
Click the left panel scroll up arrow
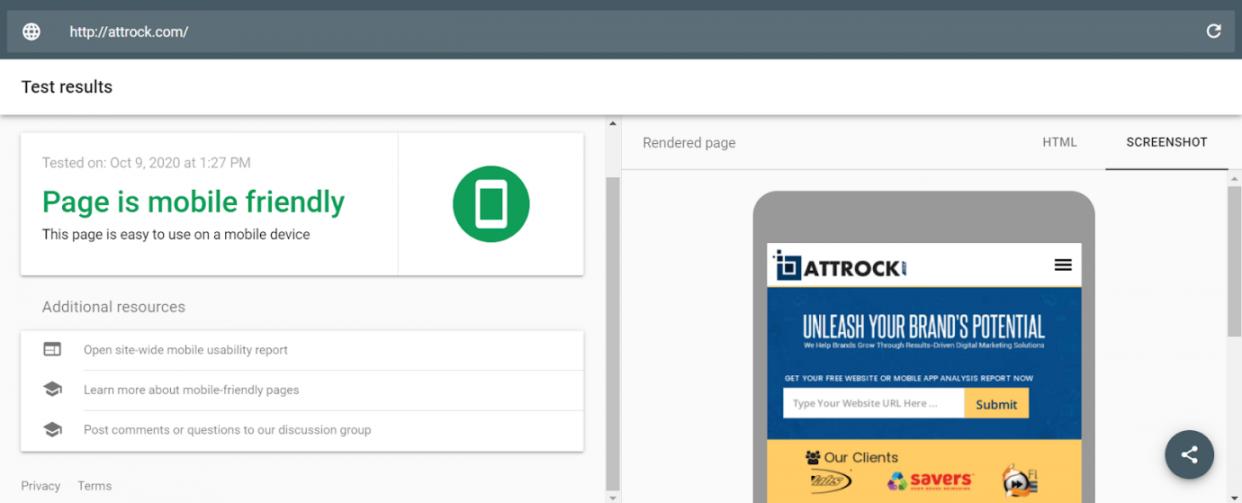[x=613, y=124]
